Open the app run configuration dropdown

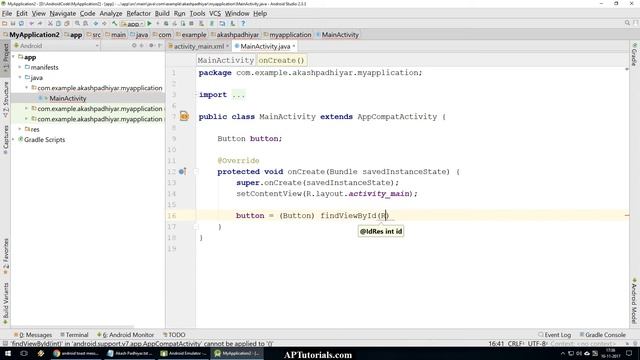tap(132, 24)
